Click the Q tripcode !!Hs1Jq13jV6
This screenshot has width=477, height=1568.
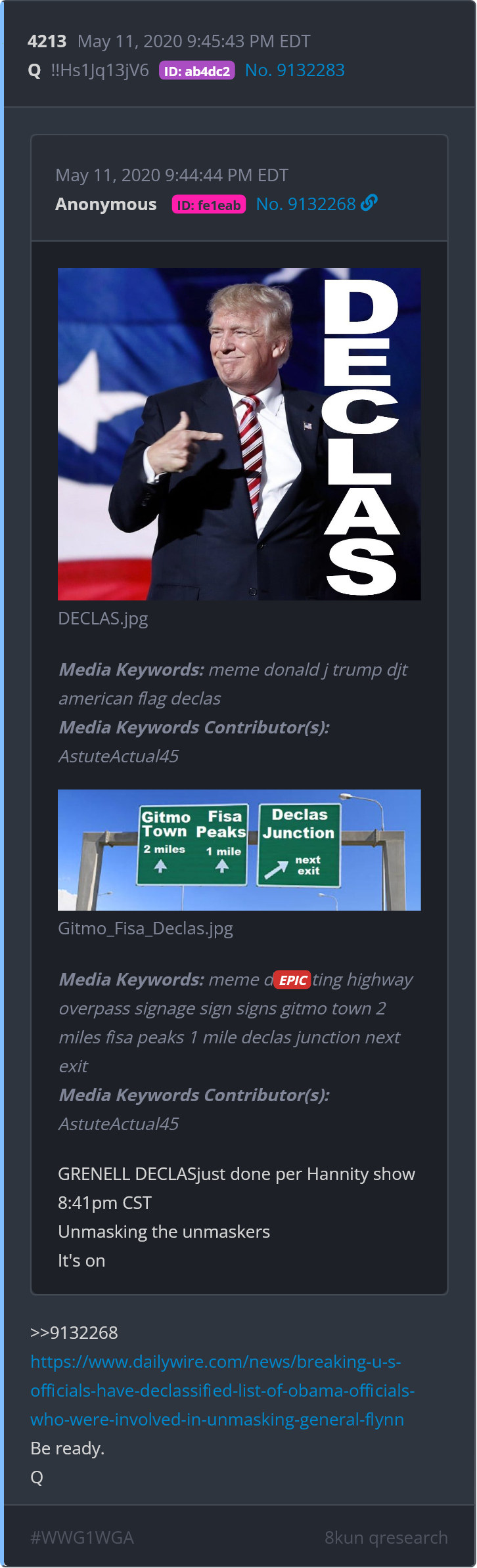100,70
